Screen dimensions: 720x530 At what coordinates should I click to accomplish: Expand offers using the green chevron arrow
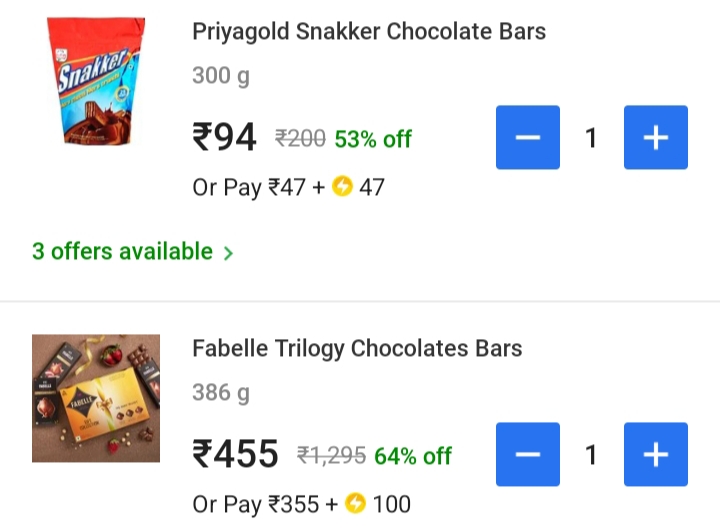pos(229,253)
